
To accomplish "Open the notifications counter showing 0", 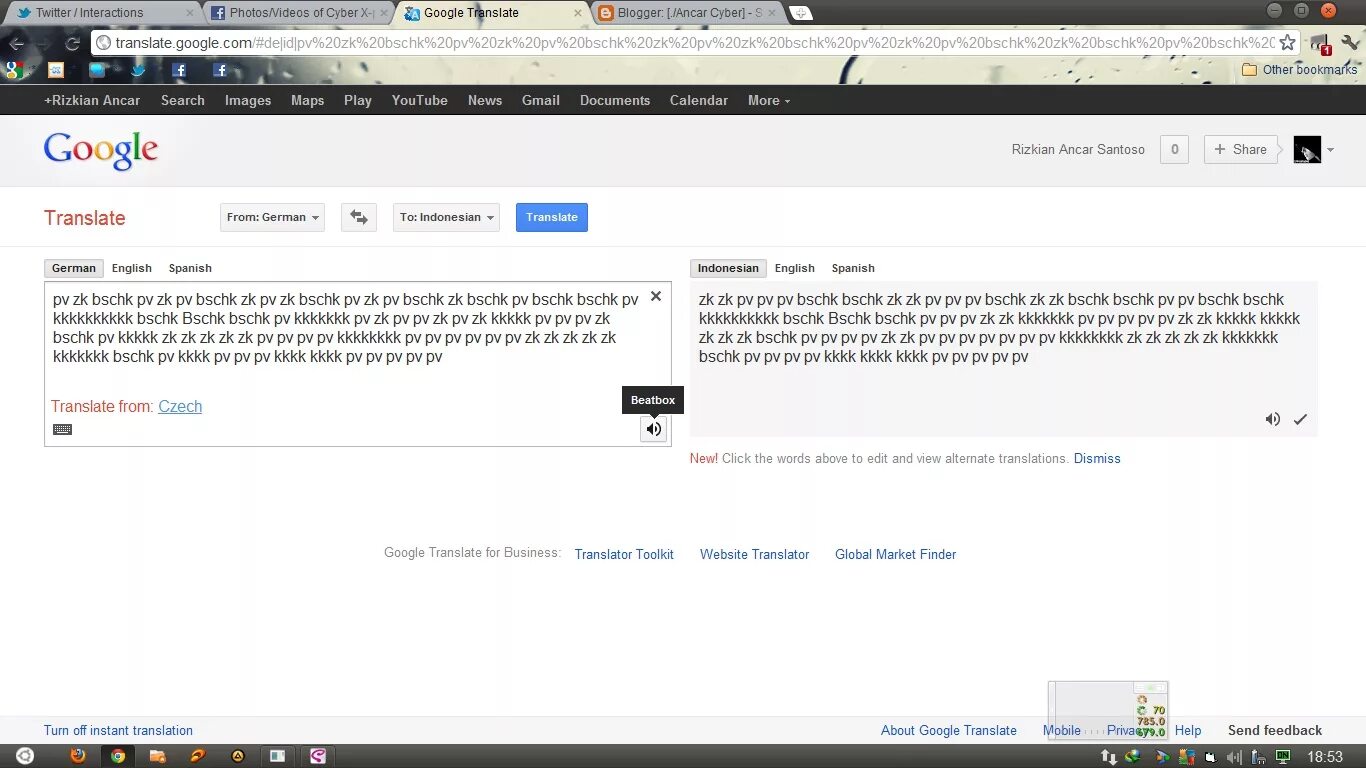I will tap(1174, 149).
